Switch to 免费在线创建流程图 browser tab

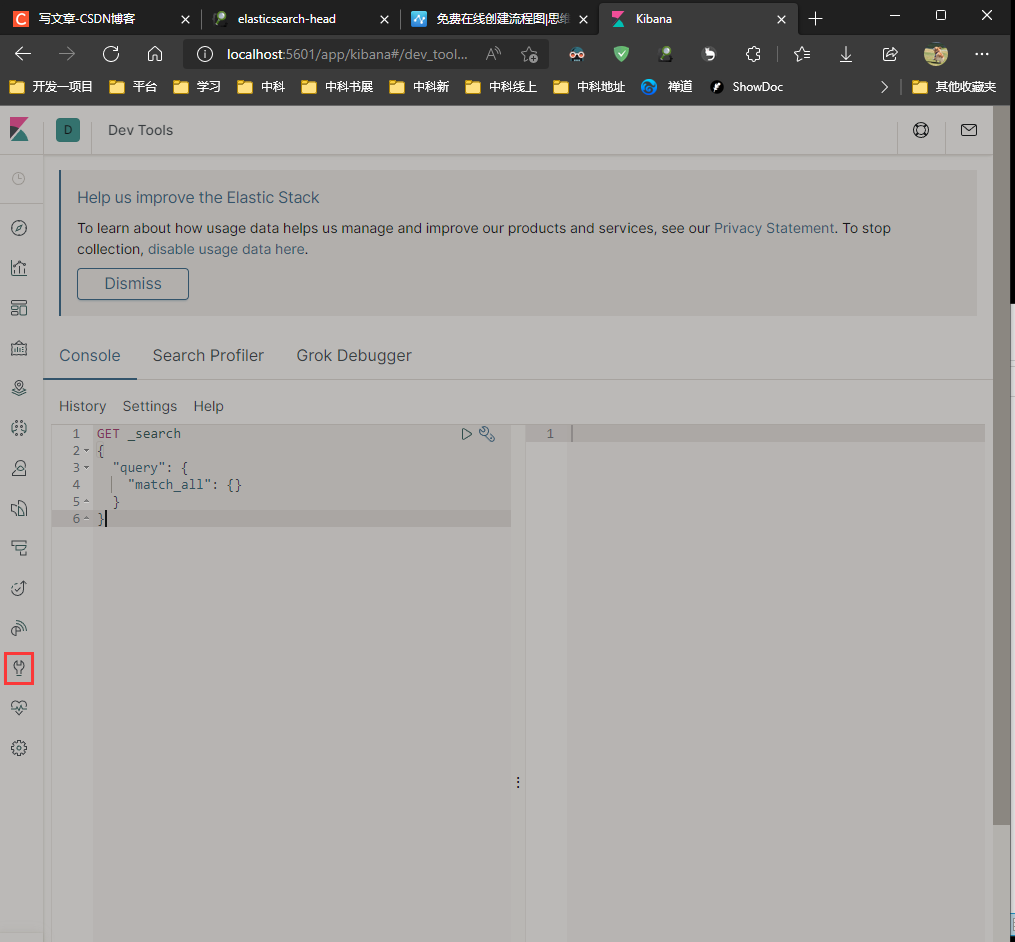[497, 19]
